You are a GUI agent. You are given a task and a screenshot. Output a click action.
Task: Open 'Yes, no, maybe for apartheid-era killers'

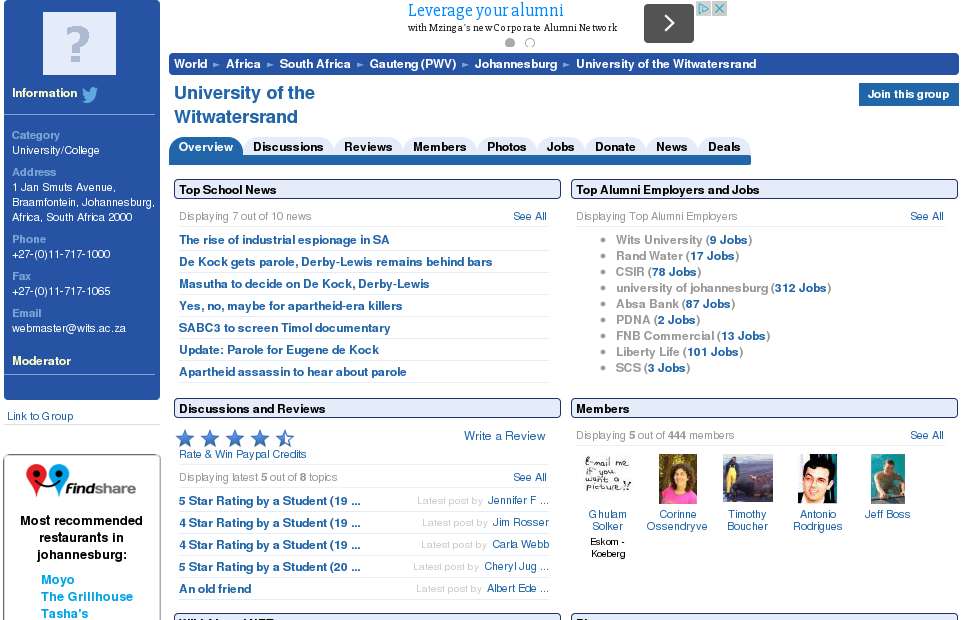coord(291,306)
